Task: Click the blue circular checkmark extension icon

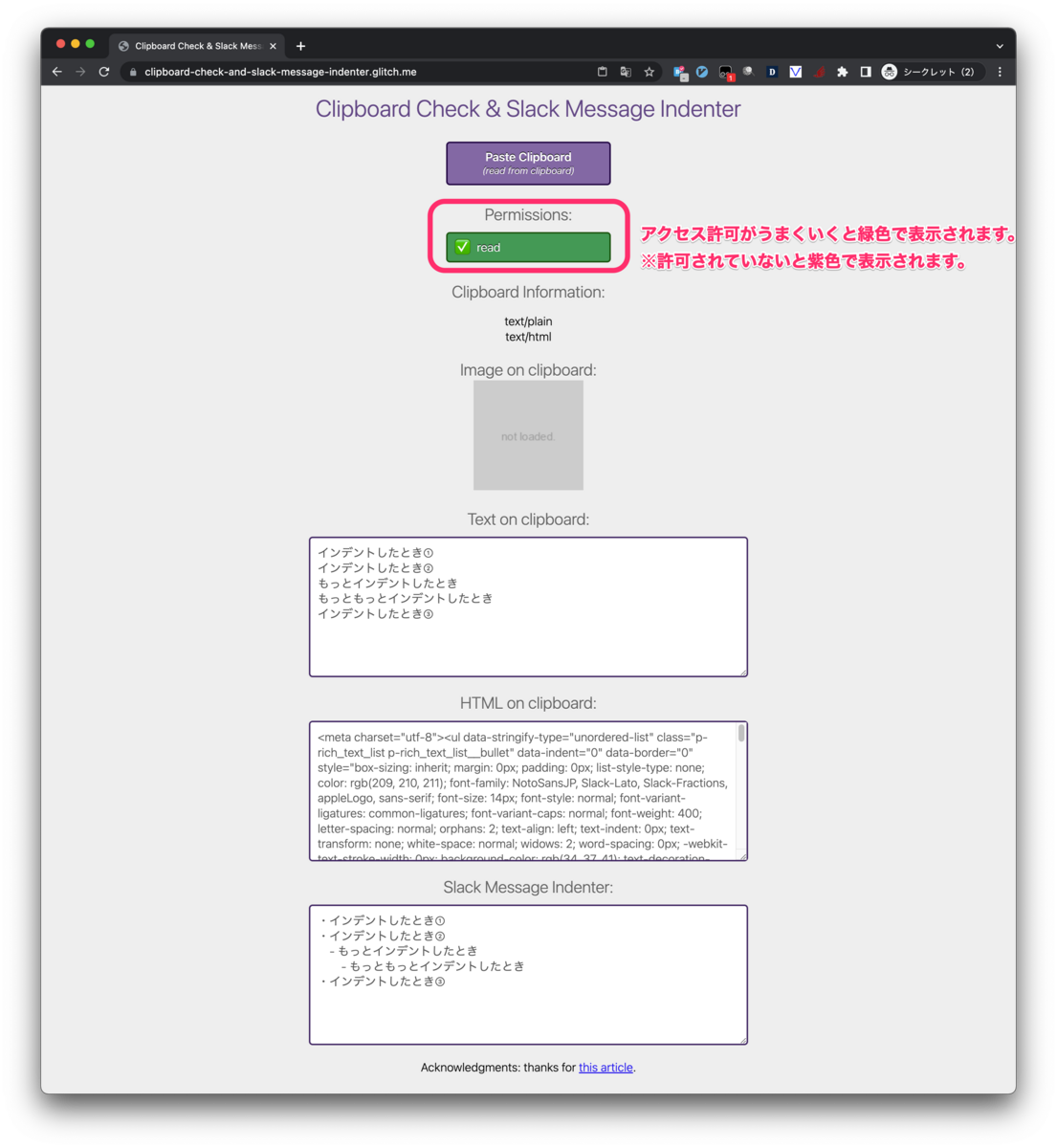Action: pos(702,72)
